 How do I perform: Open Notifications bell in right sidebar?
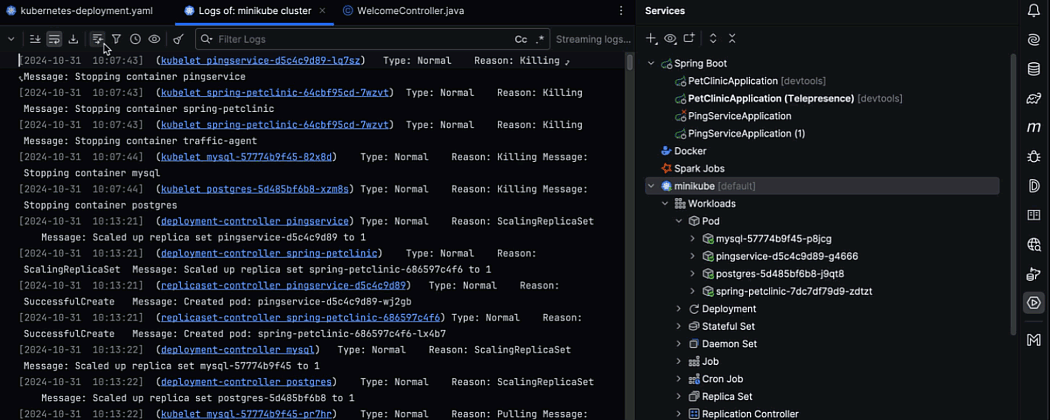[x=1033, y=10]
